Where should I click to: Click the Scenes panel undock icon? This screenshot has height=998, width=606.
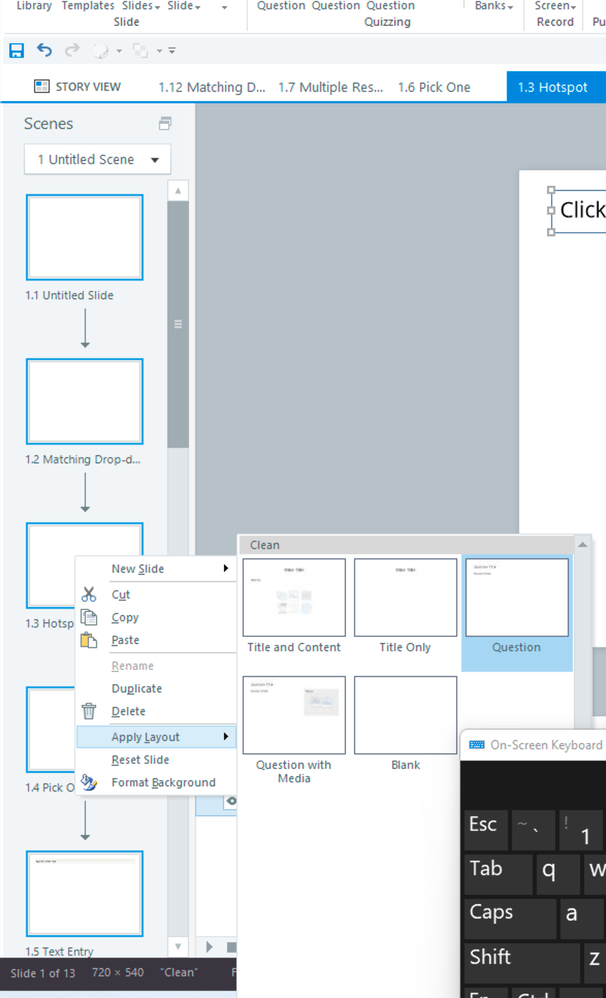click(x=165, y=123)
